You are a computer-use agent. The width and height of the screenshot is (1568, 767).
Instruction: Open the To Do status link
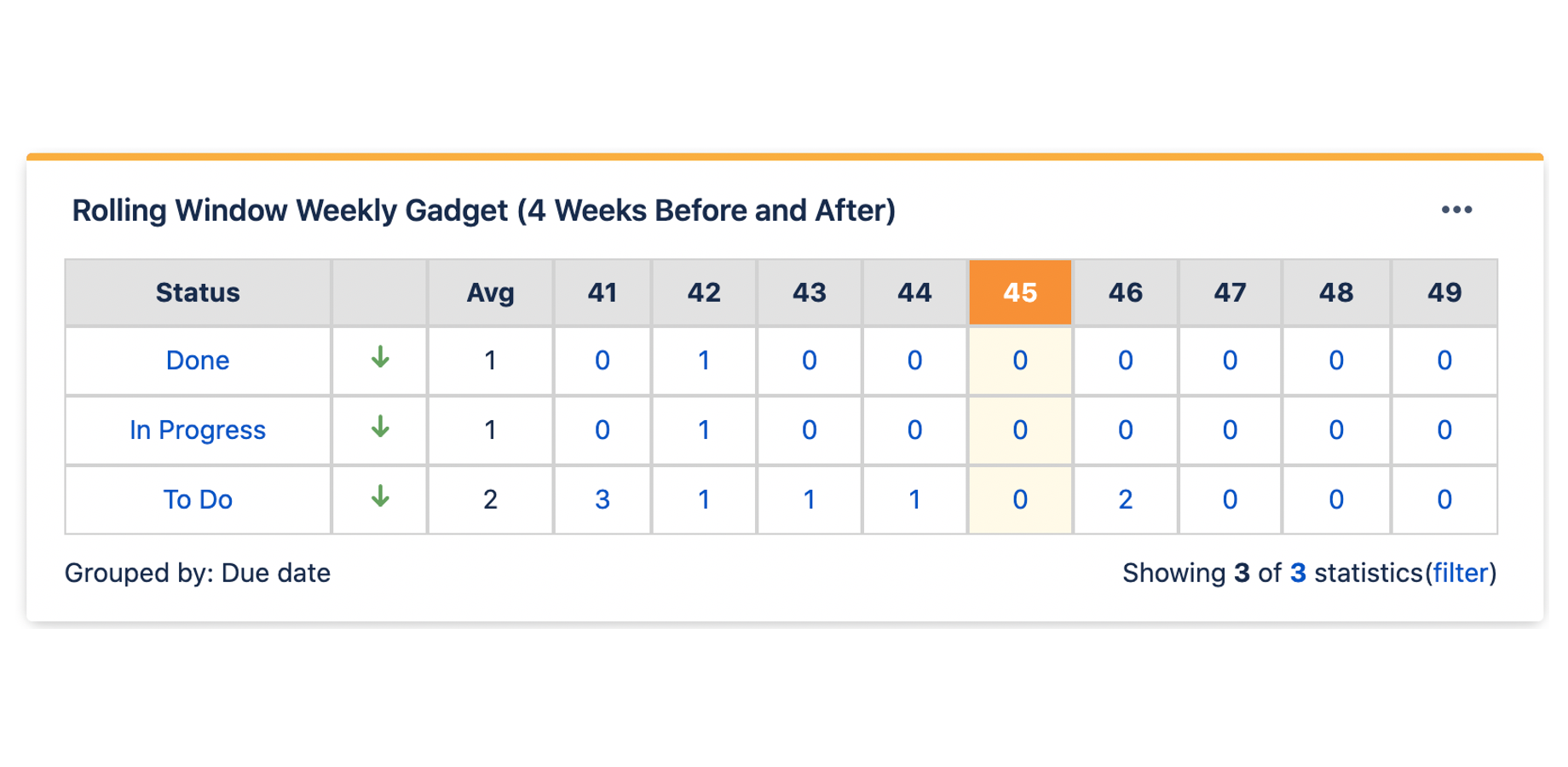click(x=198, y=499)
